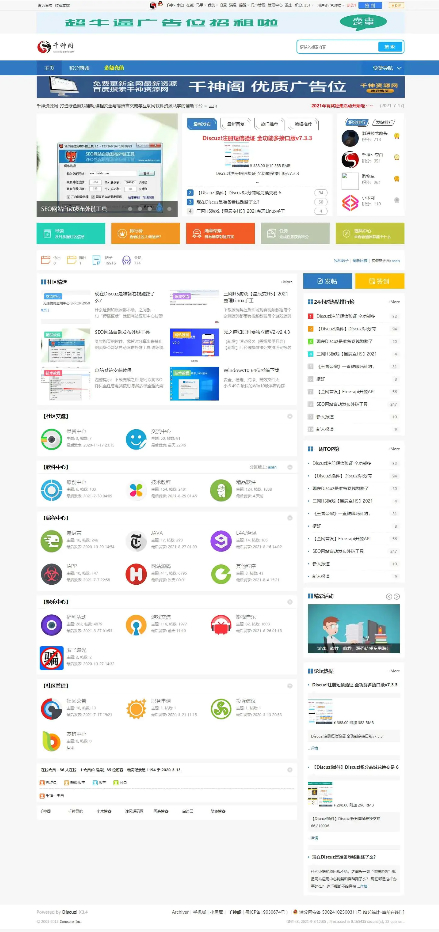Image resolution: width=439 pixels, height=932 pixels.
Task: Select the red circular H forum icon
Action: pos(136,574)
